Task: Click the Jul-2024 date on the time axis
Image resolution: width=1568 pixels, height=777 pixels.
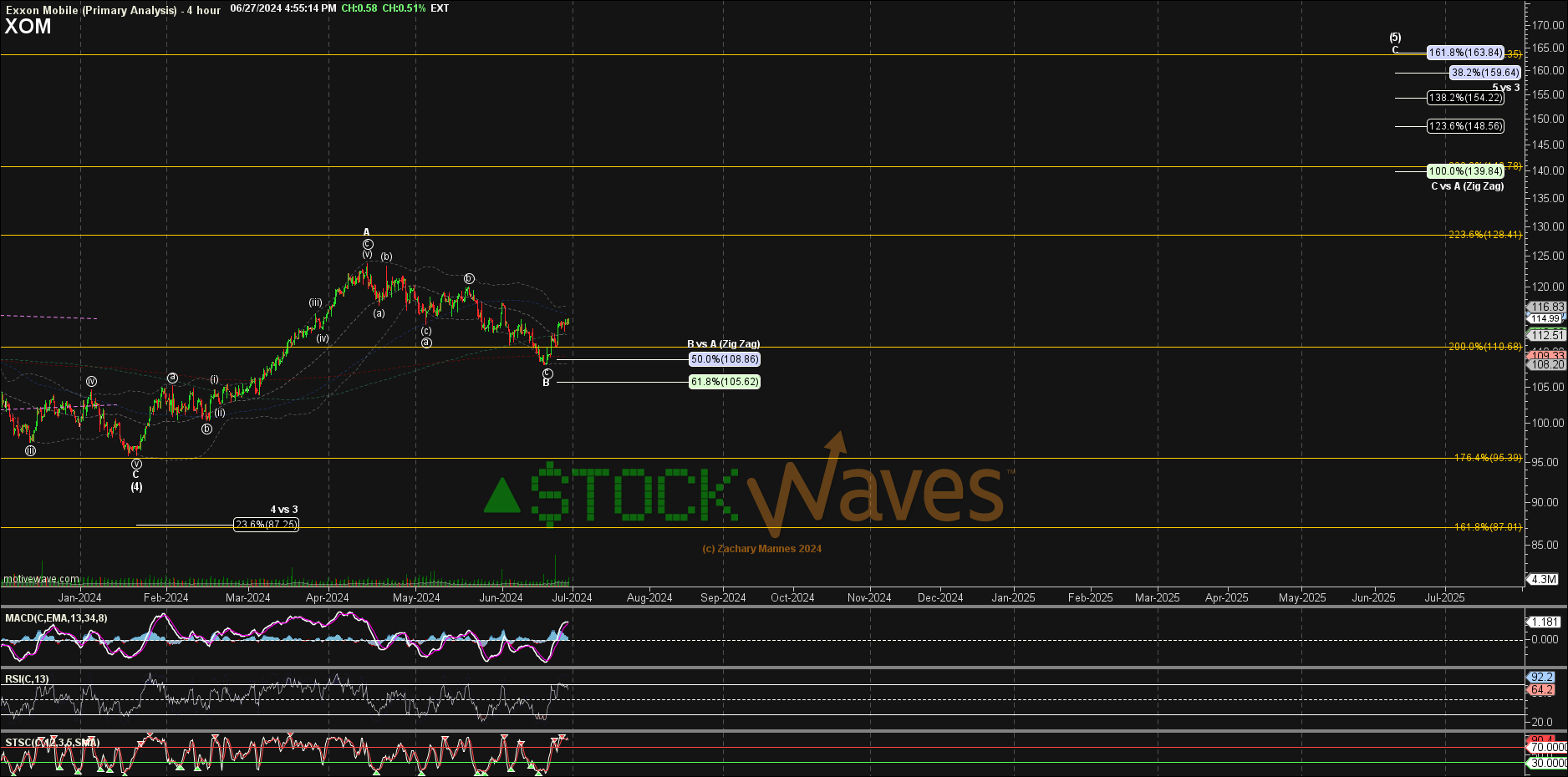Action: 572,597
